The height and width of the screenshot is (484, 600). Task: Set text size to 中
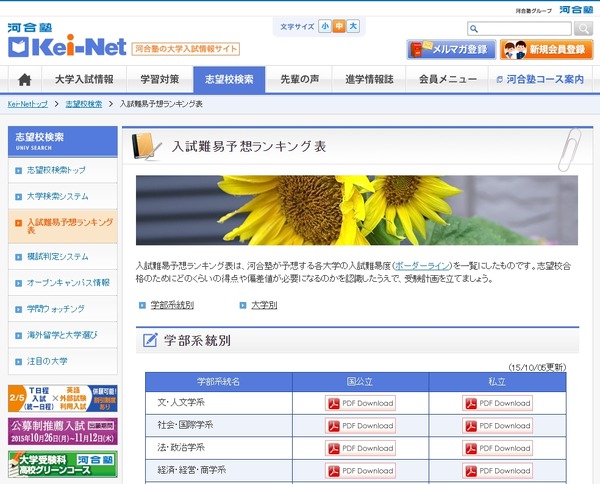[339, 26]
